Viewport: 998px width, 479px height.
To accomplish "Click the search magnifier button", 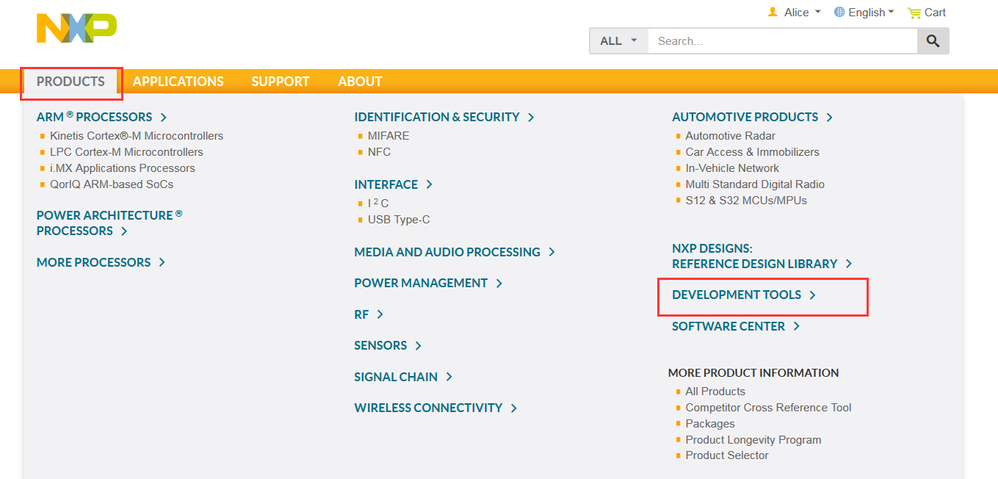I will (932, 41).
